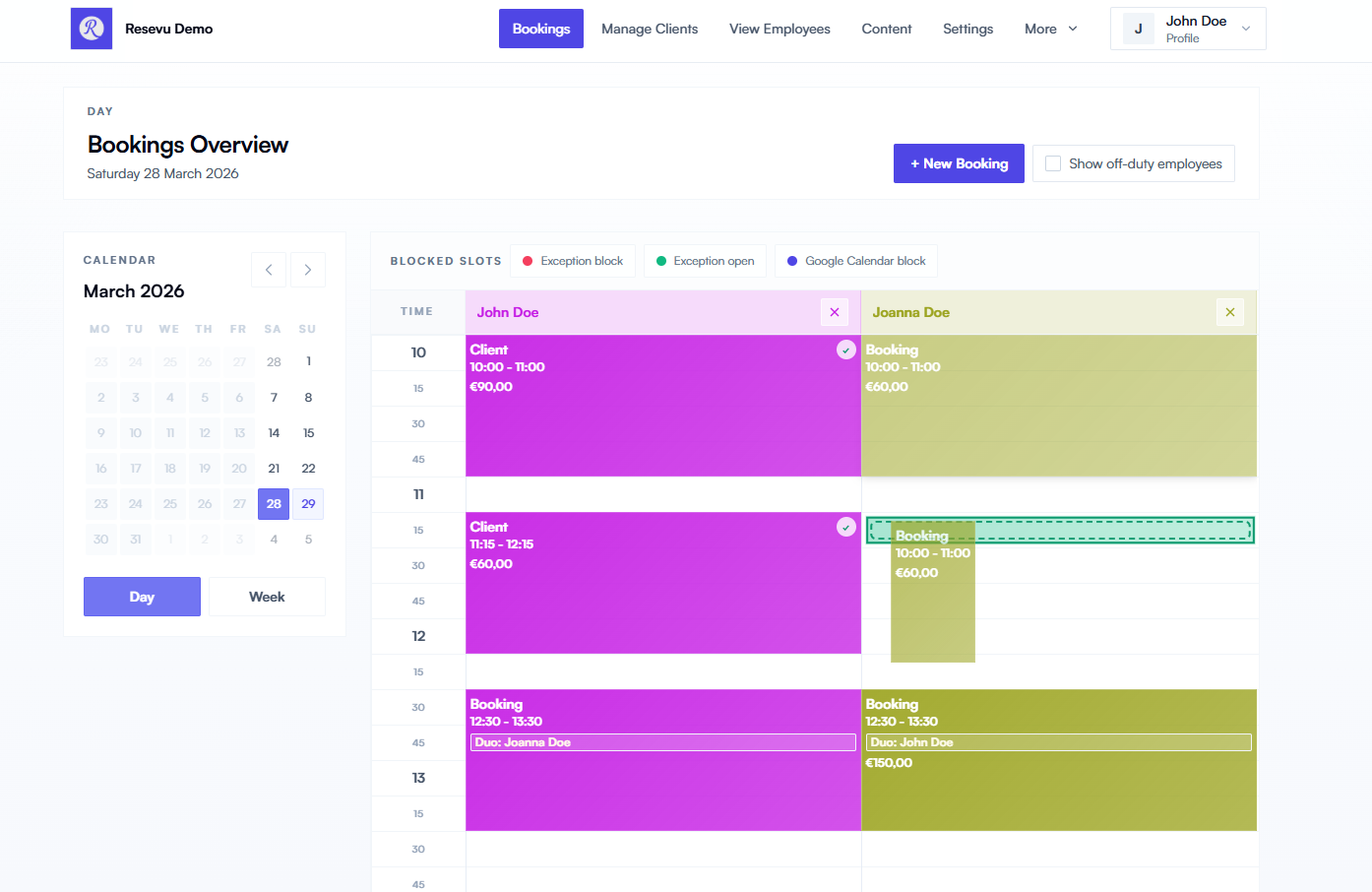
Task: Click the Resevu logo icon
Action: point(91,29)
